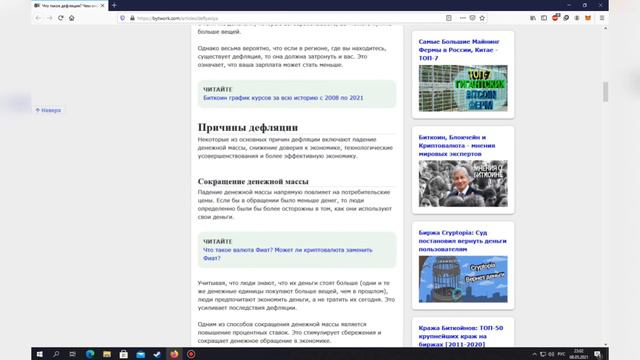Switch to Firefox on the taskbar
The image size is (640, 360).
(x=174, y=354)
